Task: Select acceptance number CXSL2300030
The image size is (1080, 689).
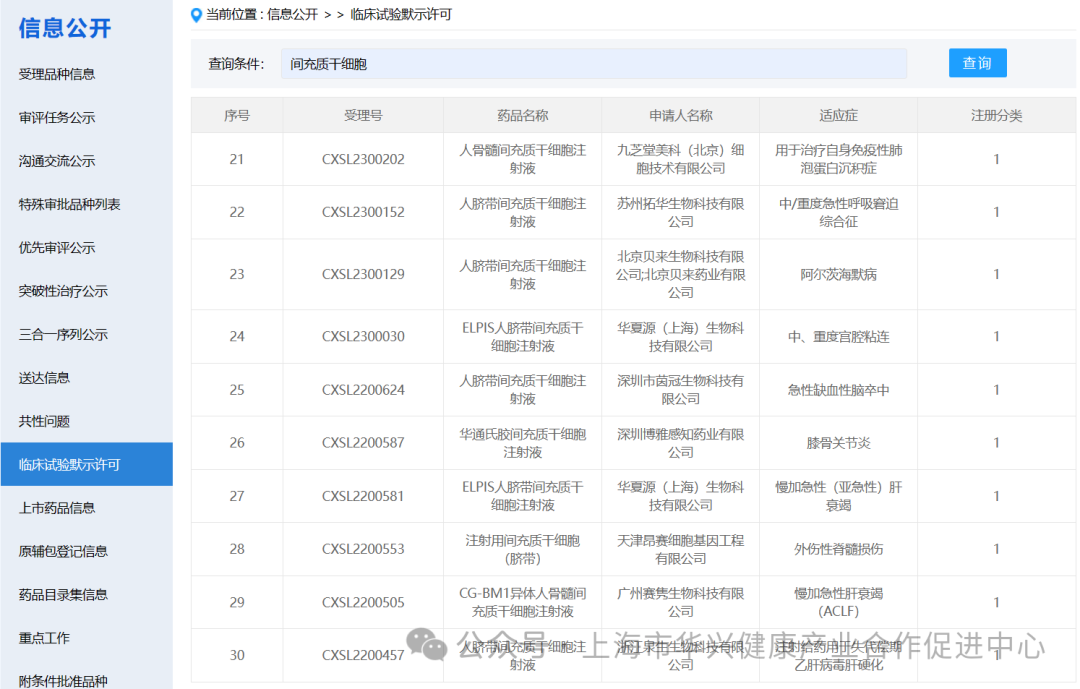Action: [x=363, y=336]
